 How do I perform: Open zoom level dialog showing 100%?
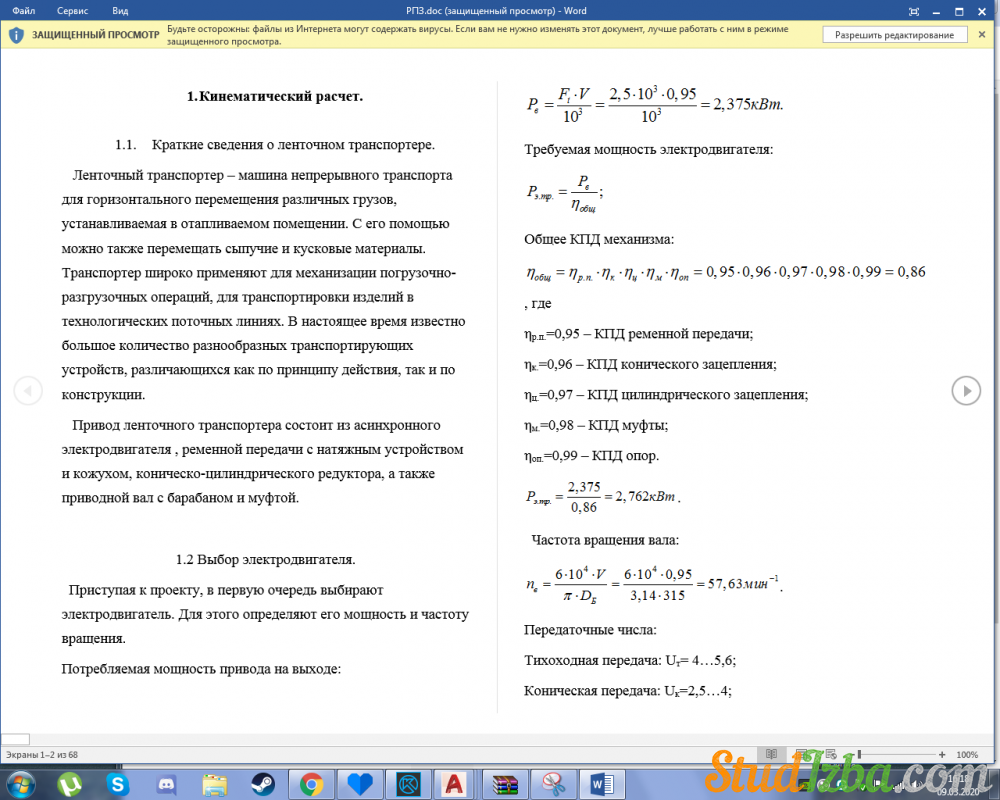click(967, 755)
